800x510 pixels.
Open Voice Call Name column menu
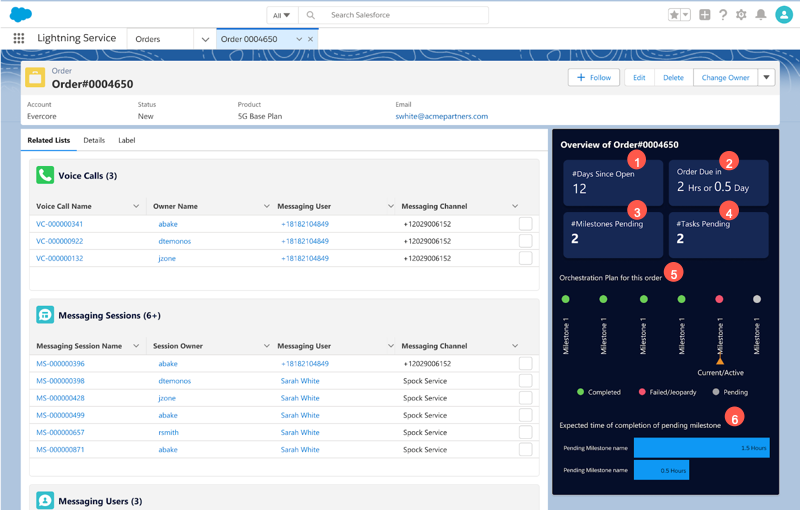pos(136,206)
